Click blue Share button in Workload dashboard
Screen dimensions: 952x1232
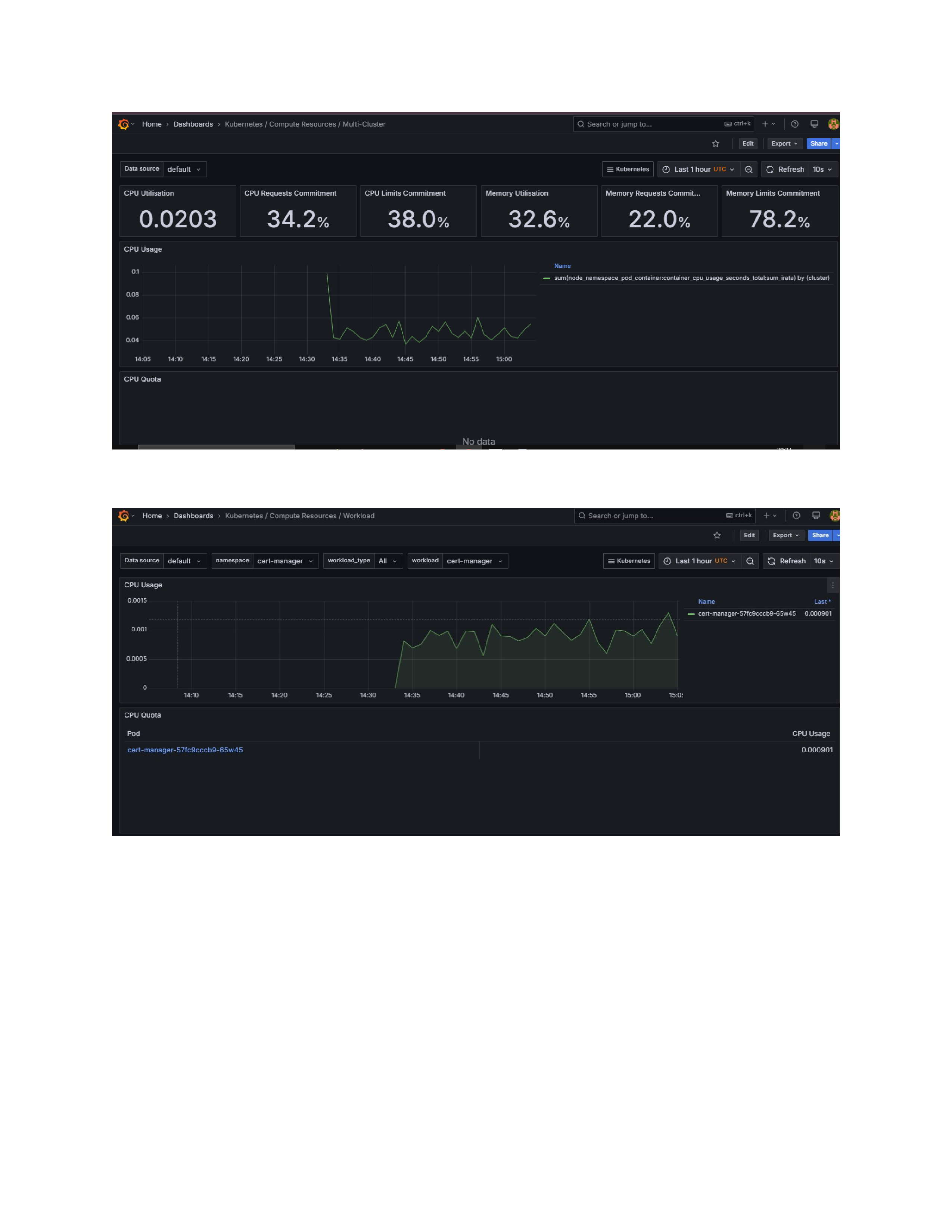pyautogui.click(x=820, y=535)
